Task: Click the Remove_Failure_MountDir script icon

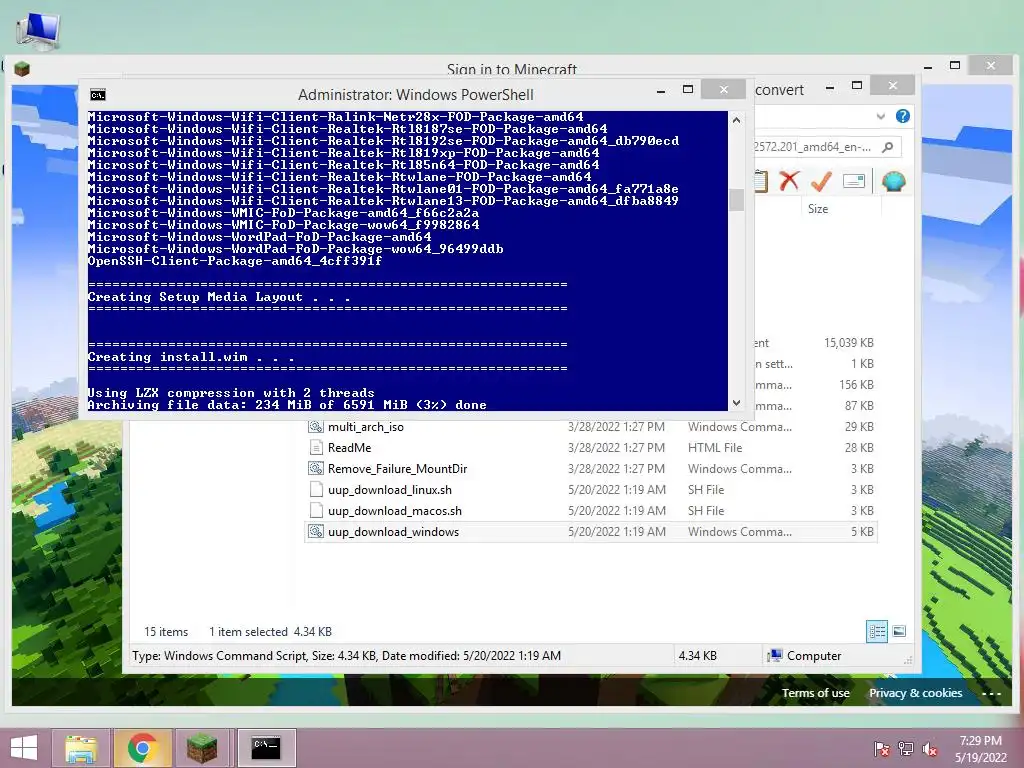Action: [x=316, y=468]
